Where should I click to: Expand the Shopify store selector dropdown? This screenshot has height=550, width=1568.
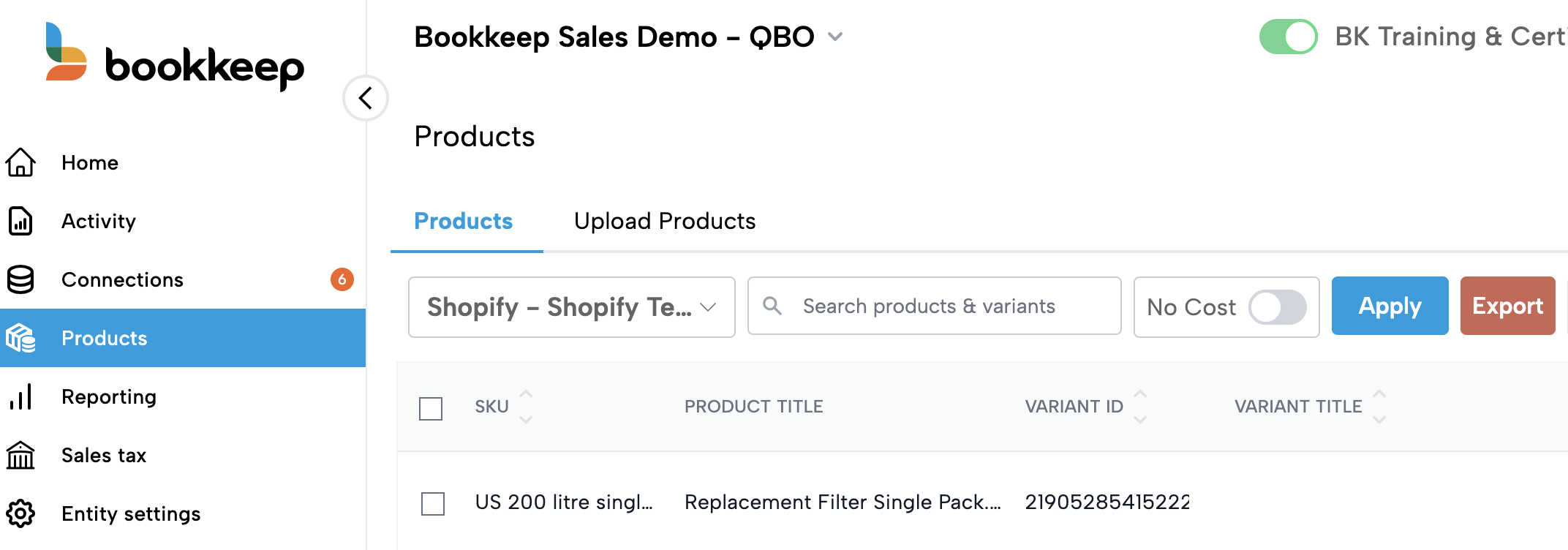pos(571,307)
